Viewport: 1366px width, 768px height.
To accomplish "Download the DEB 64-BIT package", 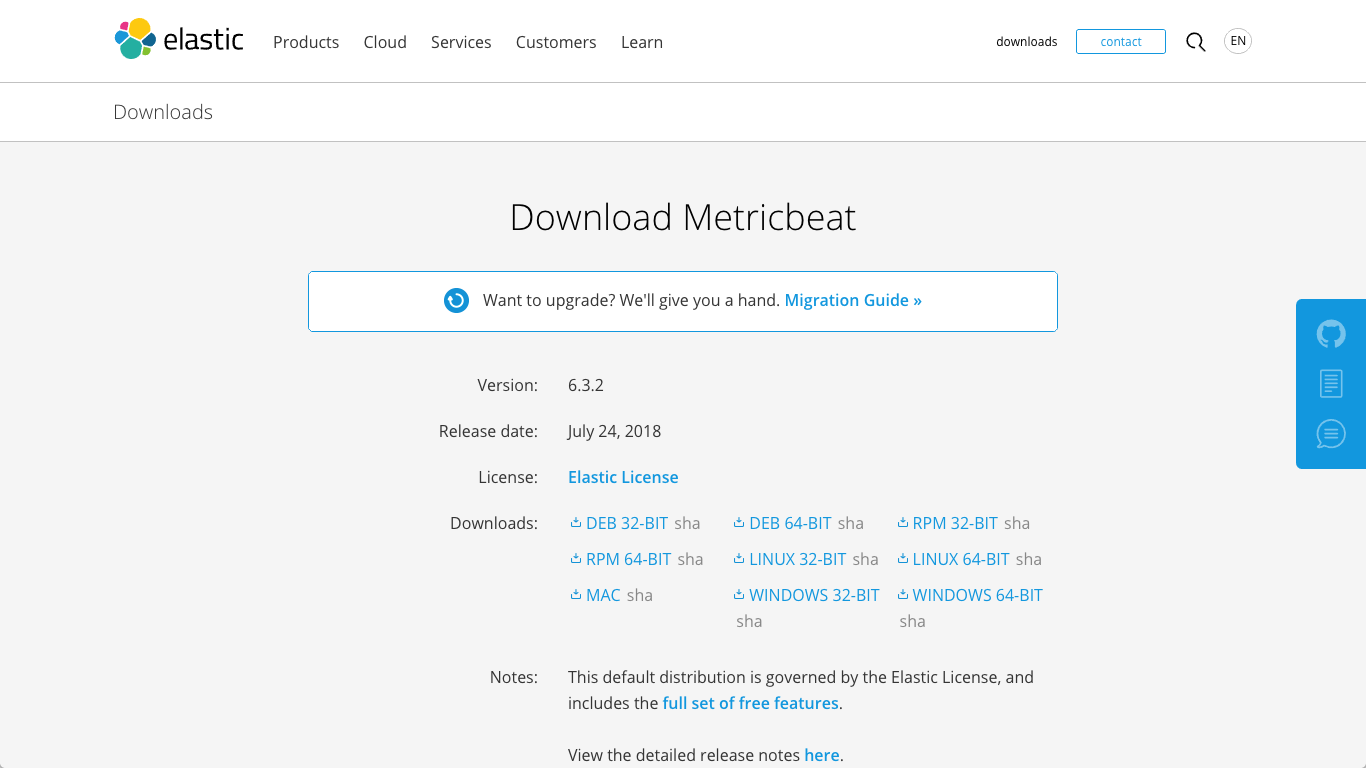I will (x=790, y=523).
